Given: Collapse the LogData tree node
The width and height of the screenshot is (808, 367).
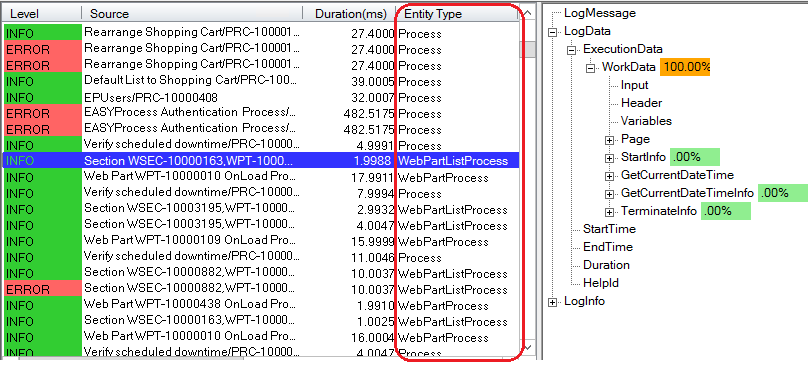Looking at the screenshot, I should coord(553,32).
